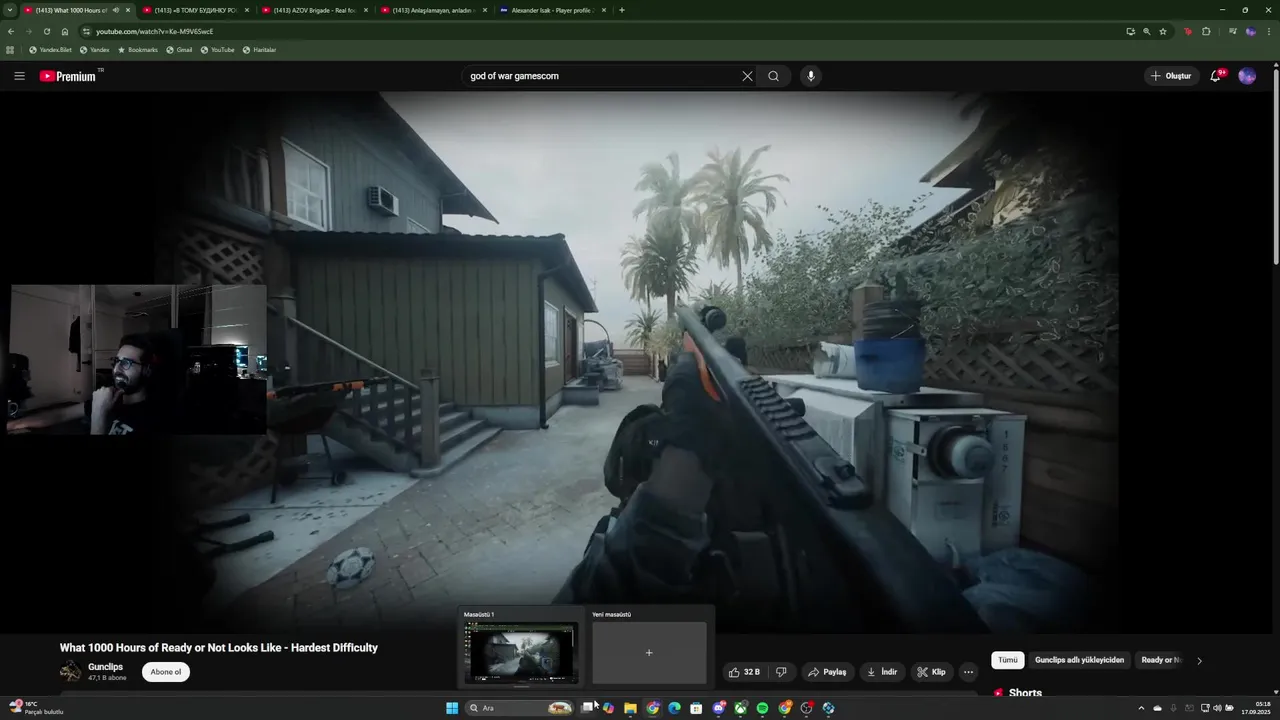Go back in browser history

[10, 31]
